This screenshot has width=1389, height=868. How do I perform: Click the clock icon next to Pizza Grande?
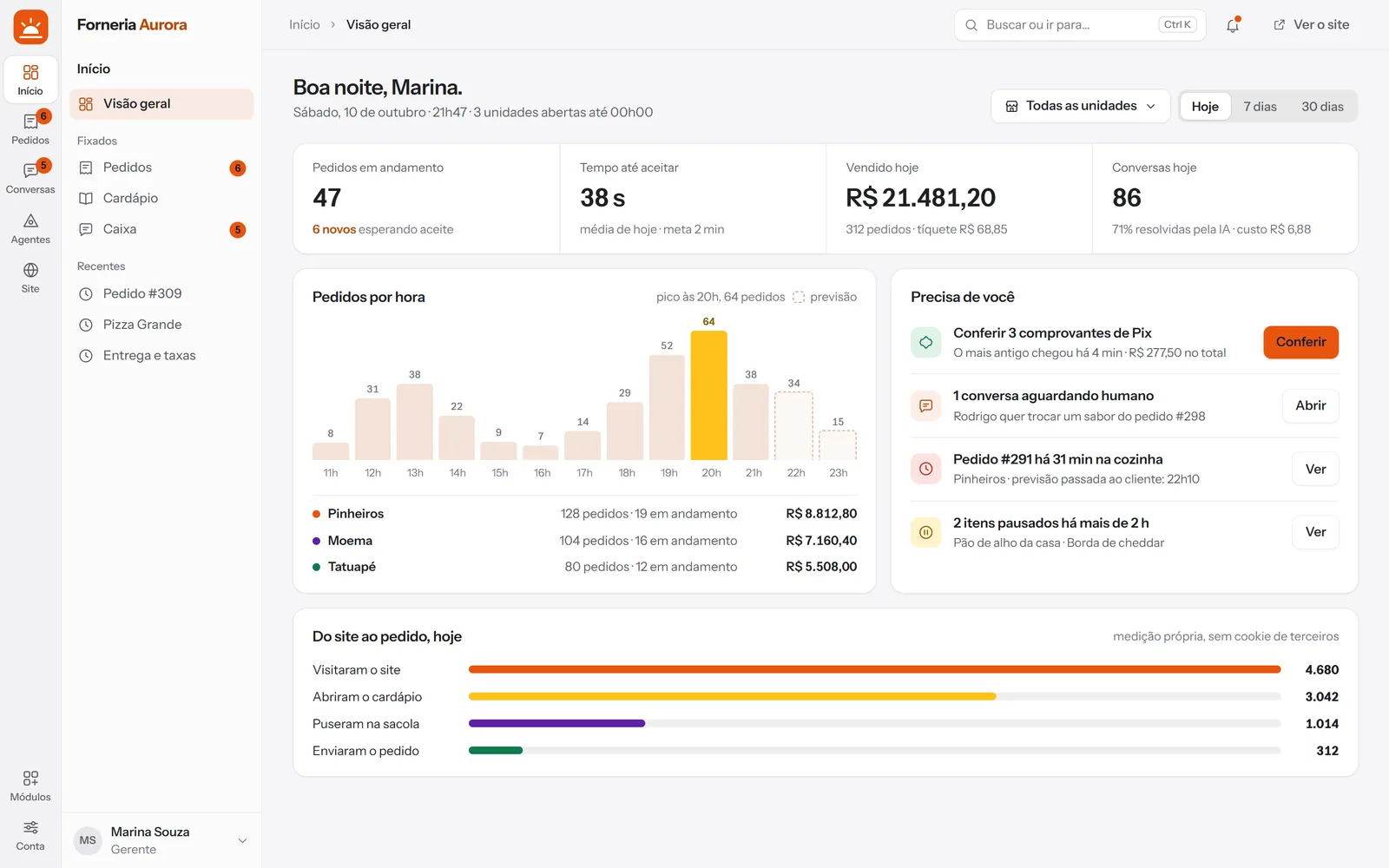86,325
